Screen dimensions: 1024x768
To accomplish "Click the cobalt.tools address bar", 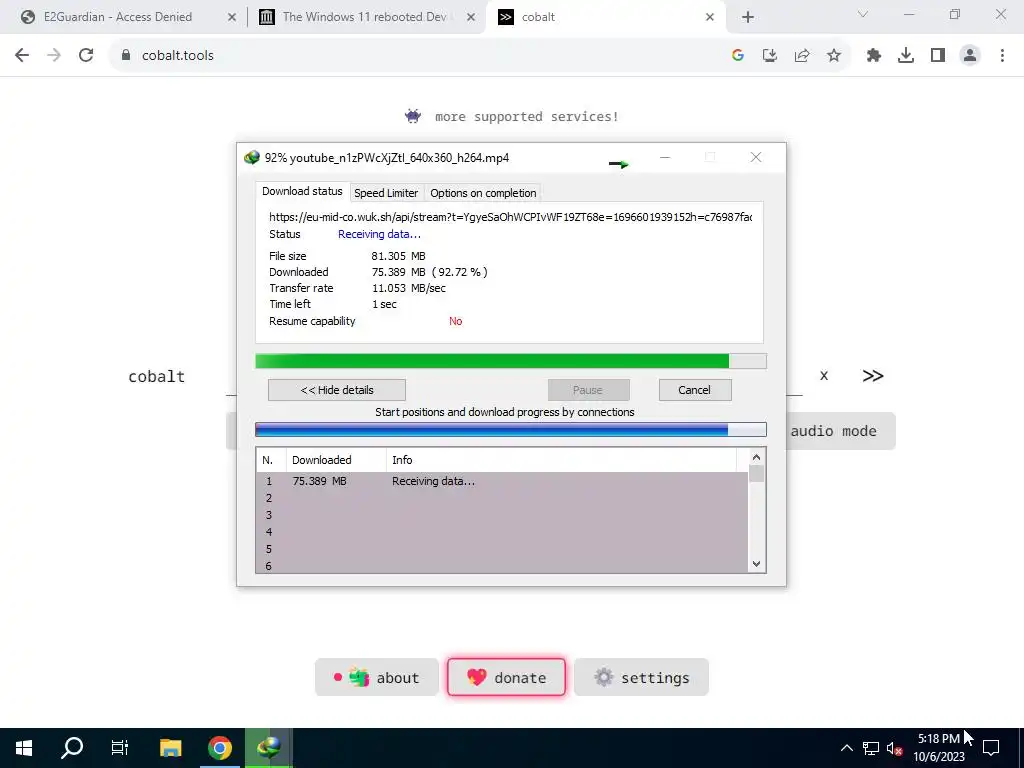I will (418, 56).
